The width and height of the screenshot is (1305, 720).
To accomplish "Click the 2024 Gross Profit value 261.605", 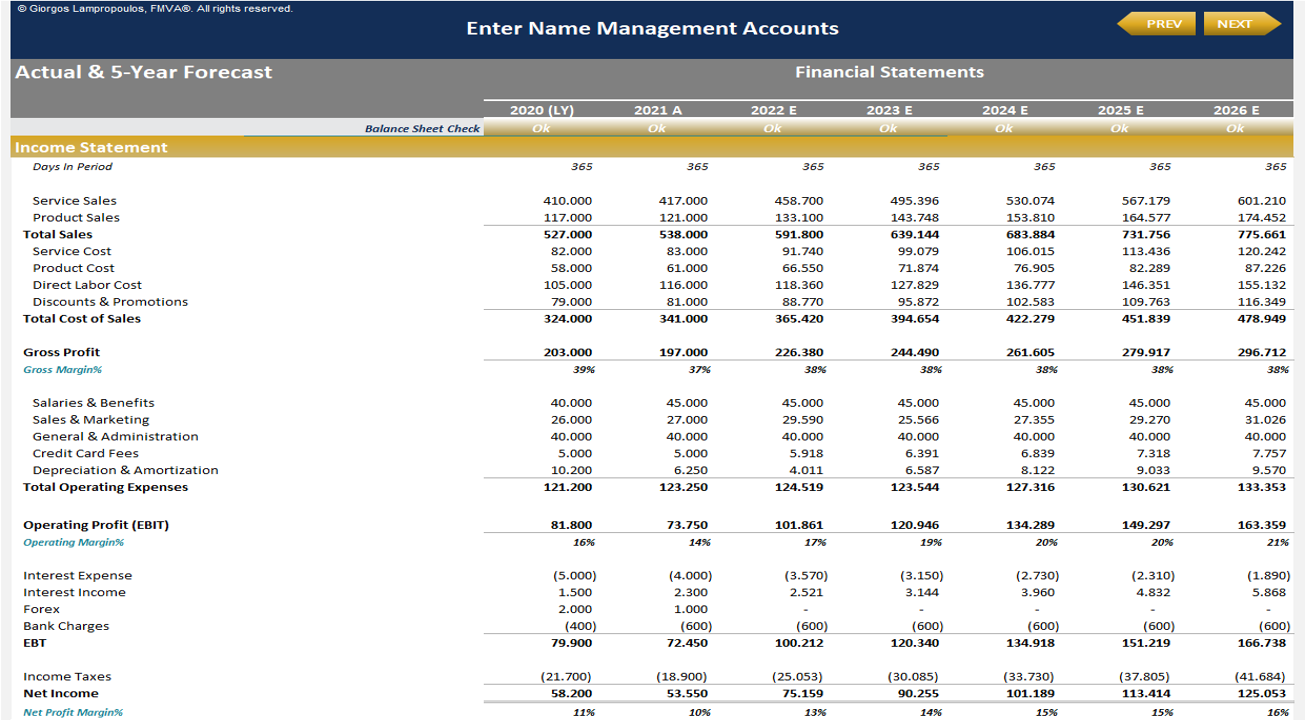I will point(1030,353).
